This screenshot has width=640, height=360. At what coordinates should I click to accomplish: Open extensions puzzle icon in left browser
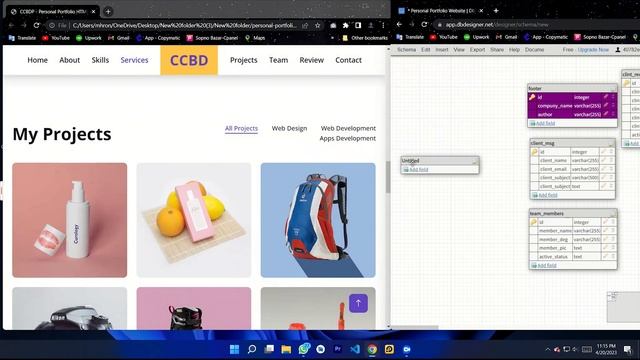[x=346, y=25]
